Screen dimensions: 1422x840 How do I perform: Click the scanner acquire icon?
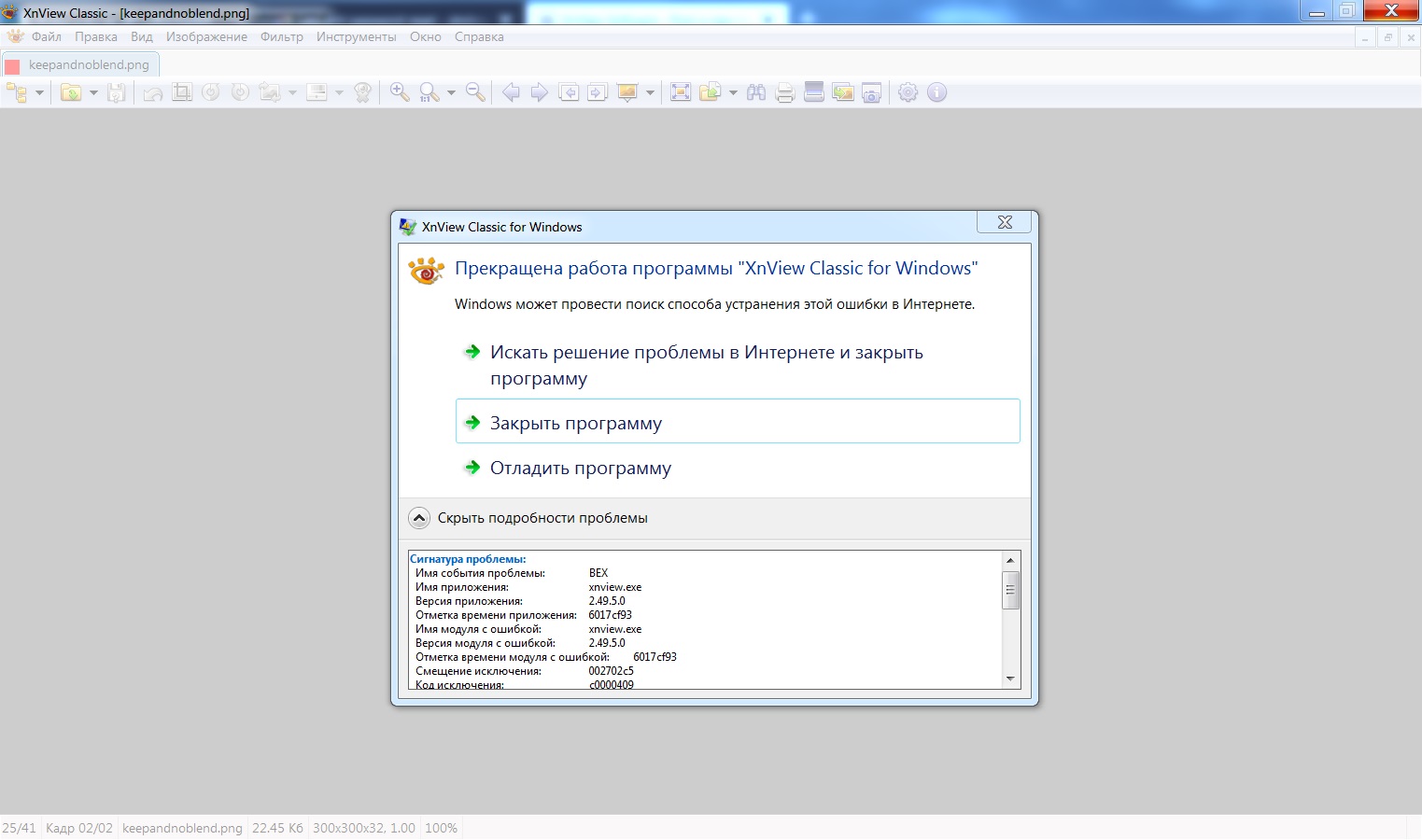coord(814,92)
